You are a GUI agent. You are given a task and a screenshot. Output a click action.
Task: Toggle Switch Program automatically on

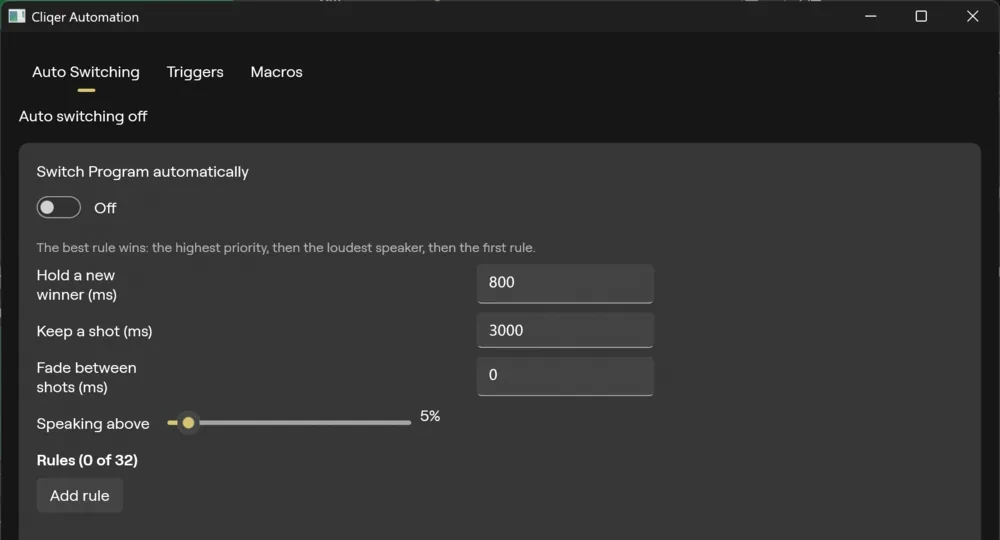point(59,207)
